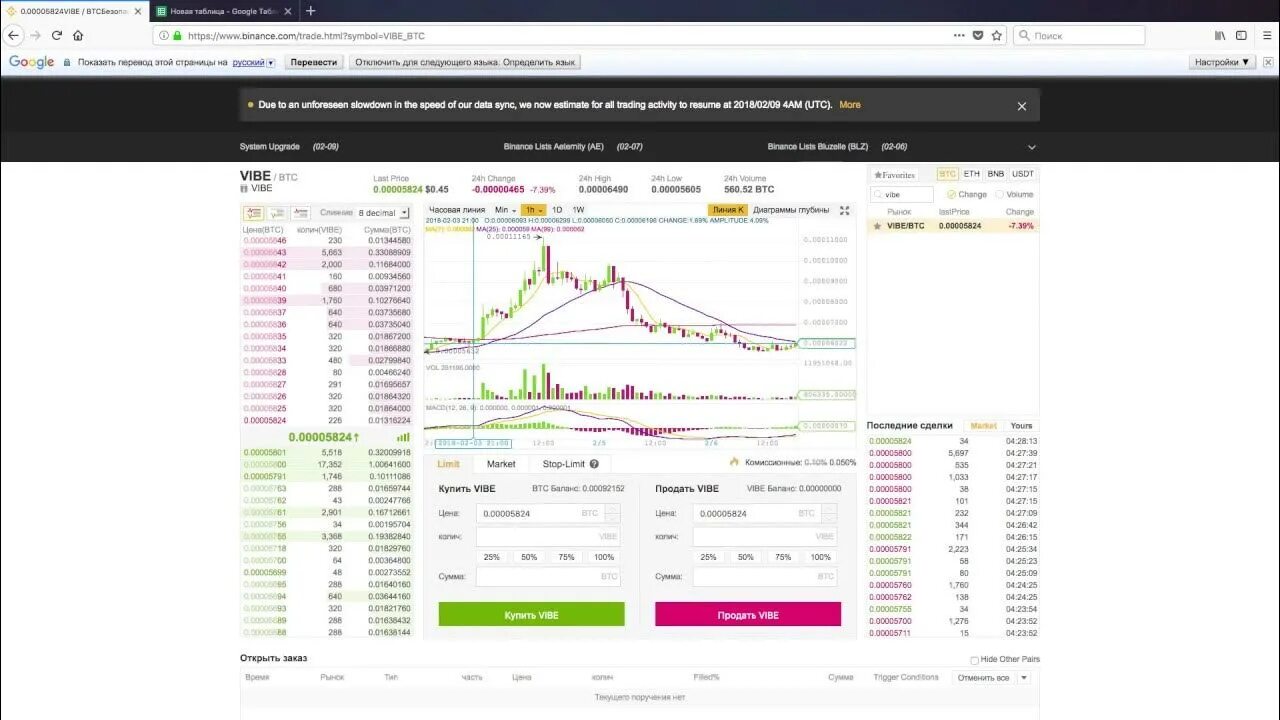Screen dimensions: 1280x720
Task: Show buy orders only in order book
Action: (x=277, y=213)
